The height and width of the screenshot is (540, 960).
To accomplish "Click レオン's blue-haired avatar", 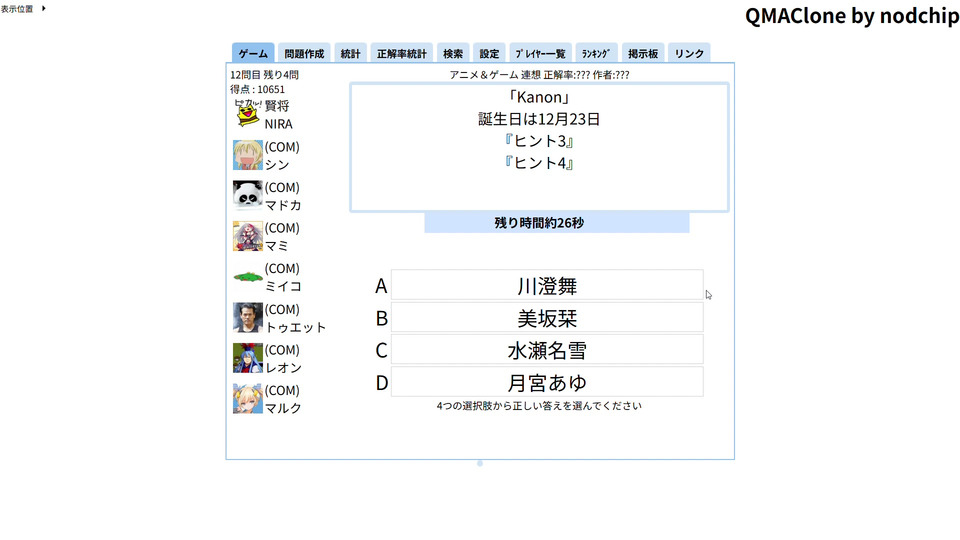I will point(248,358).
